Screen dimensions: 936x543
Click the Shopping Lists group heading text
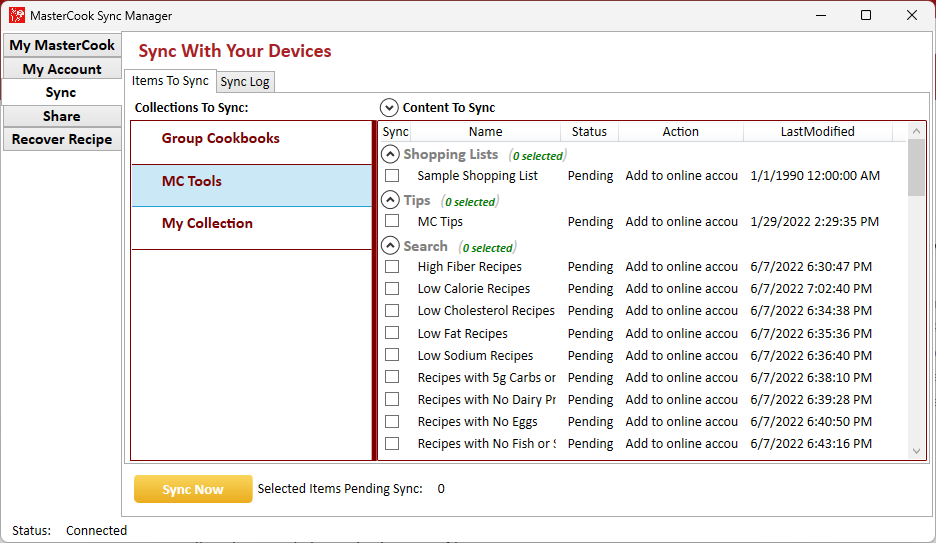tap(451, 155)
